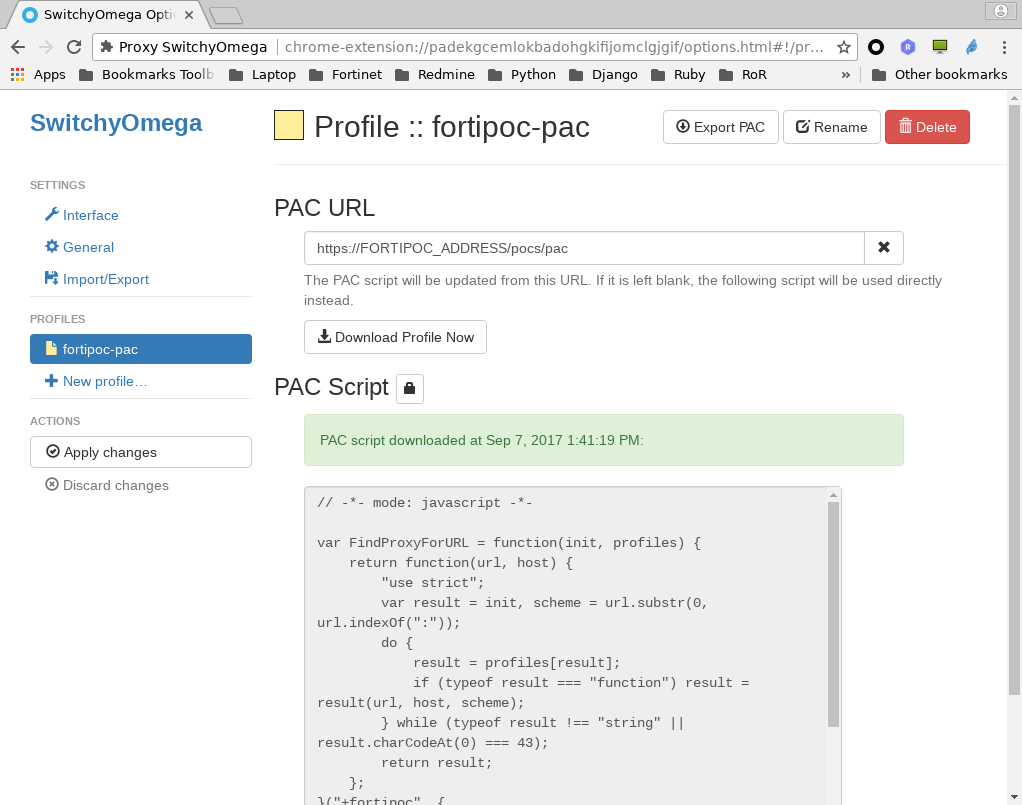This screenshot has width=1022, height=805.
Task: Reload the current page
Action: (x=74, y=47)
